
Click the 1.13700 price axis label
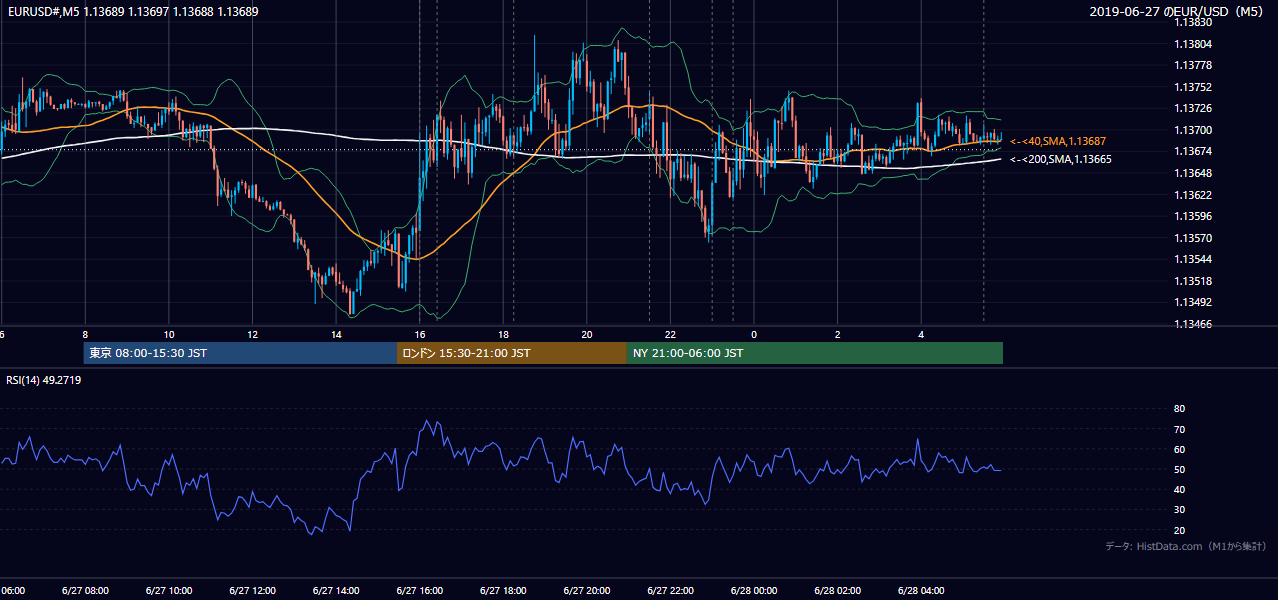click(x=1192, y=130)
